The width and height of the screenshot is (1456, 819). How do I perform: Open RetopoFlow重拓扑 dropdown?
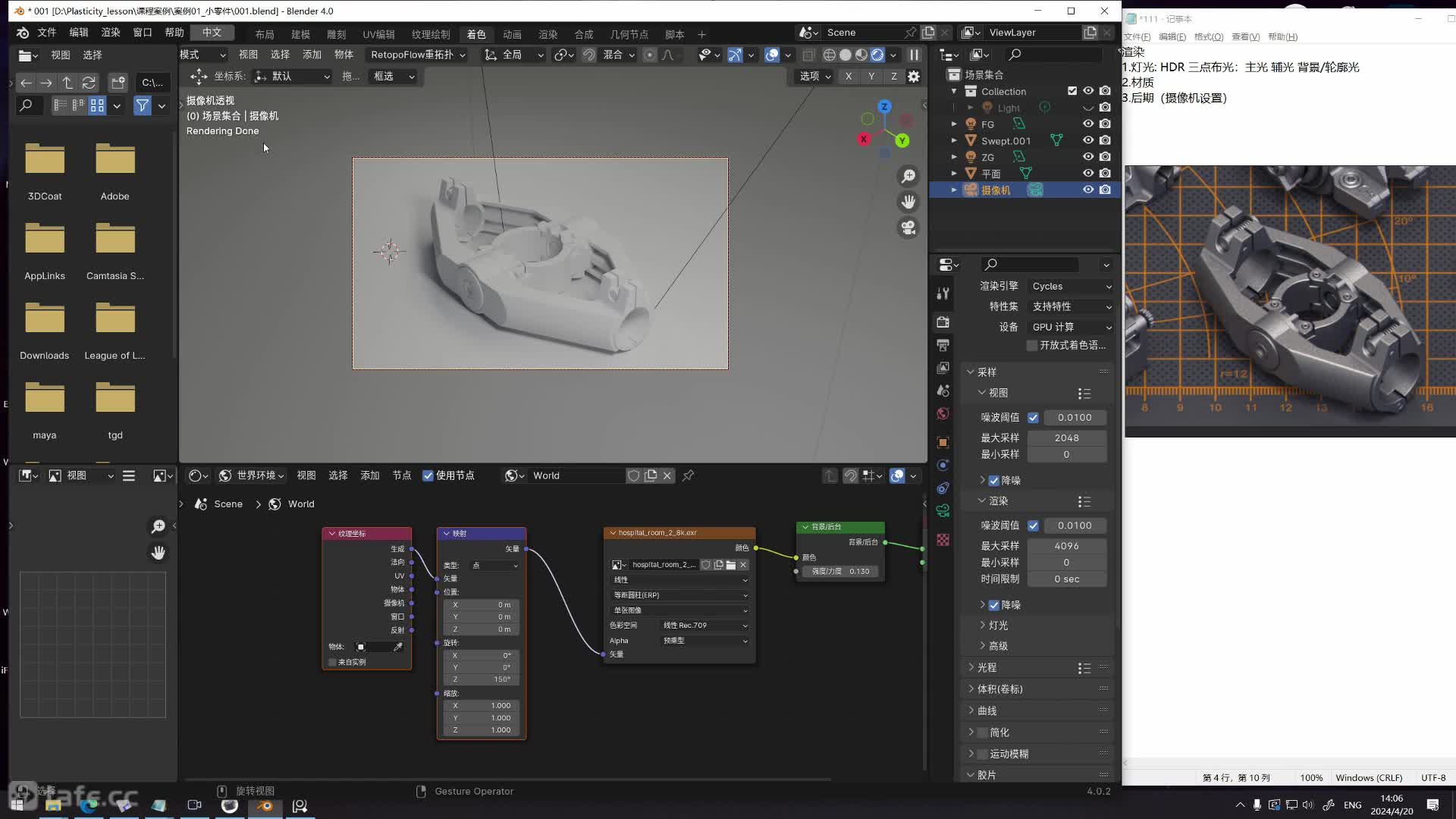(x=418, y=55)
